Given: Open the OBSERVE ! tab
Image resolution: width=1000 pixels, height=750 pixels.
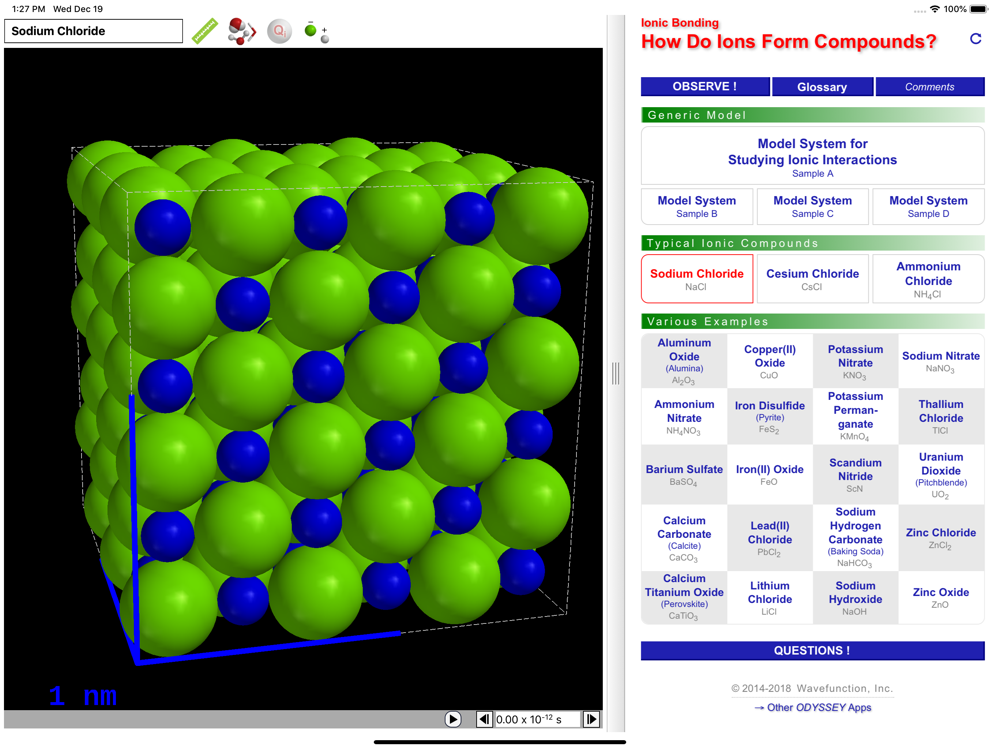Looking at the screenshot, I should (x=705, y=87).
